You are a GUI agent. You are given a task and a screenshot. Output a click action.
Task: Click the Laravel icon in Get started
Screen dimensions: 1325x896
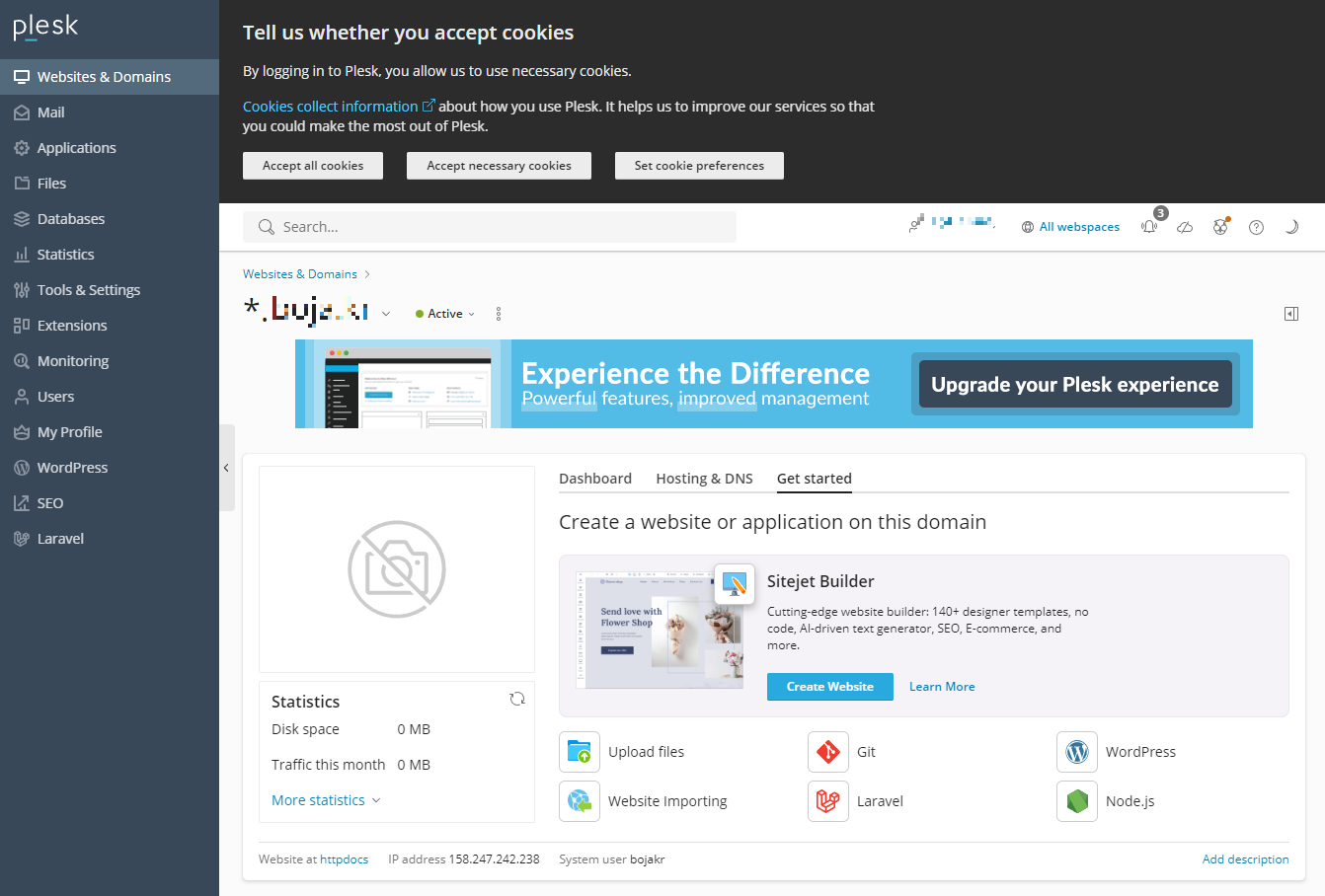[x=828, y=801]
